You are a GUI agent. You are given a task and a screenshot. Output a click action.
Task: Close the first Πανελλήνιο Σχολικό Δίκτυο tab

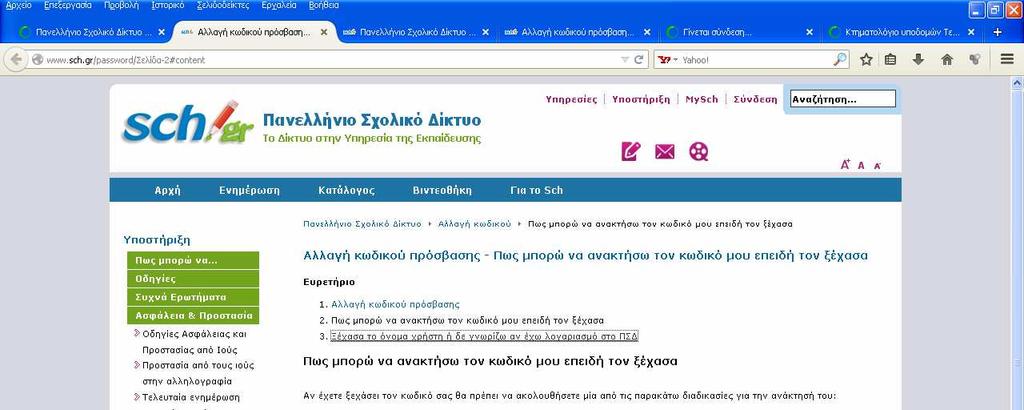click(161, 32)
